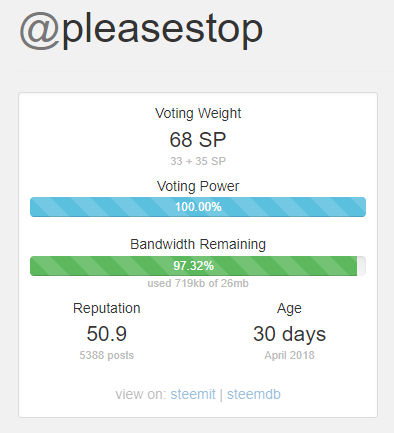Viewport: 394px width, 433px height.
Task: Click the unused gray end of bandwidth bar
Action: click(x=361, y=266)
